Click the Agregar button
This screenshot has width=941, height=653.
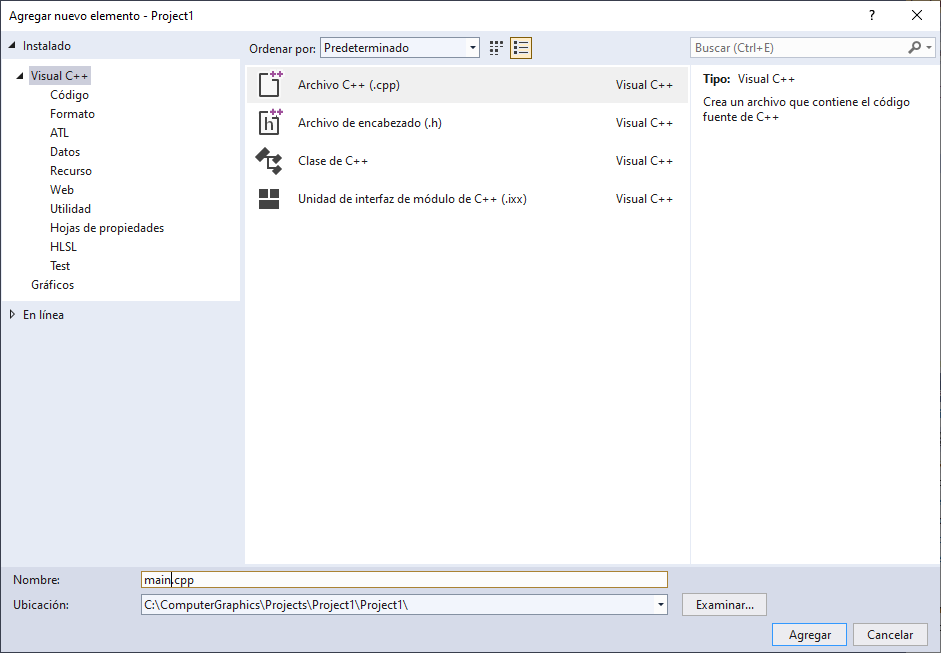tap(809, 635)
